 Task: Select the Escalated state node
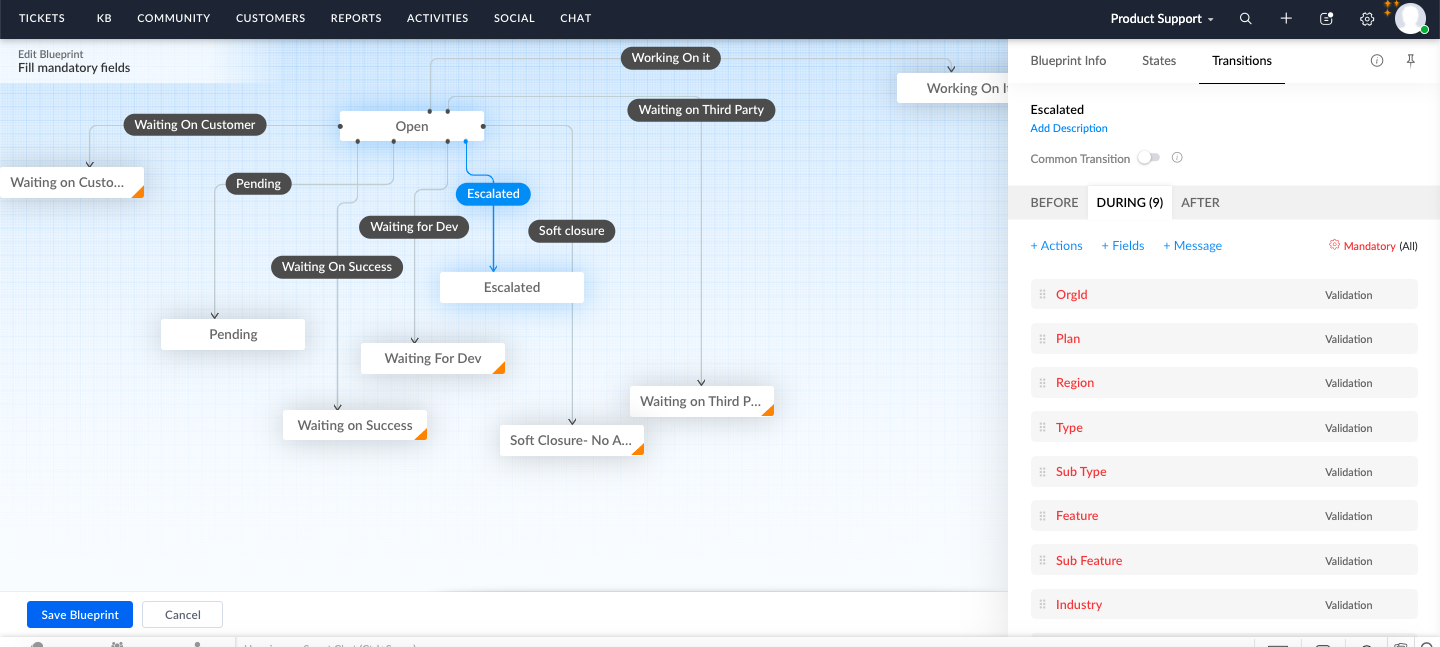click(512, 287)
